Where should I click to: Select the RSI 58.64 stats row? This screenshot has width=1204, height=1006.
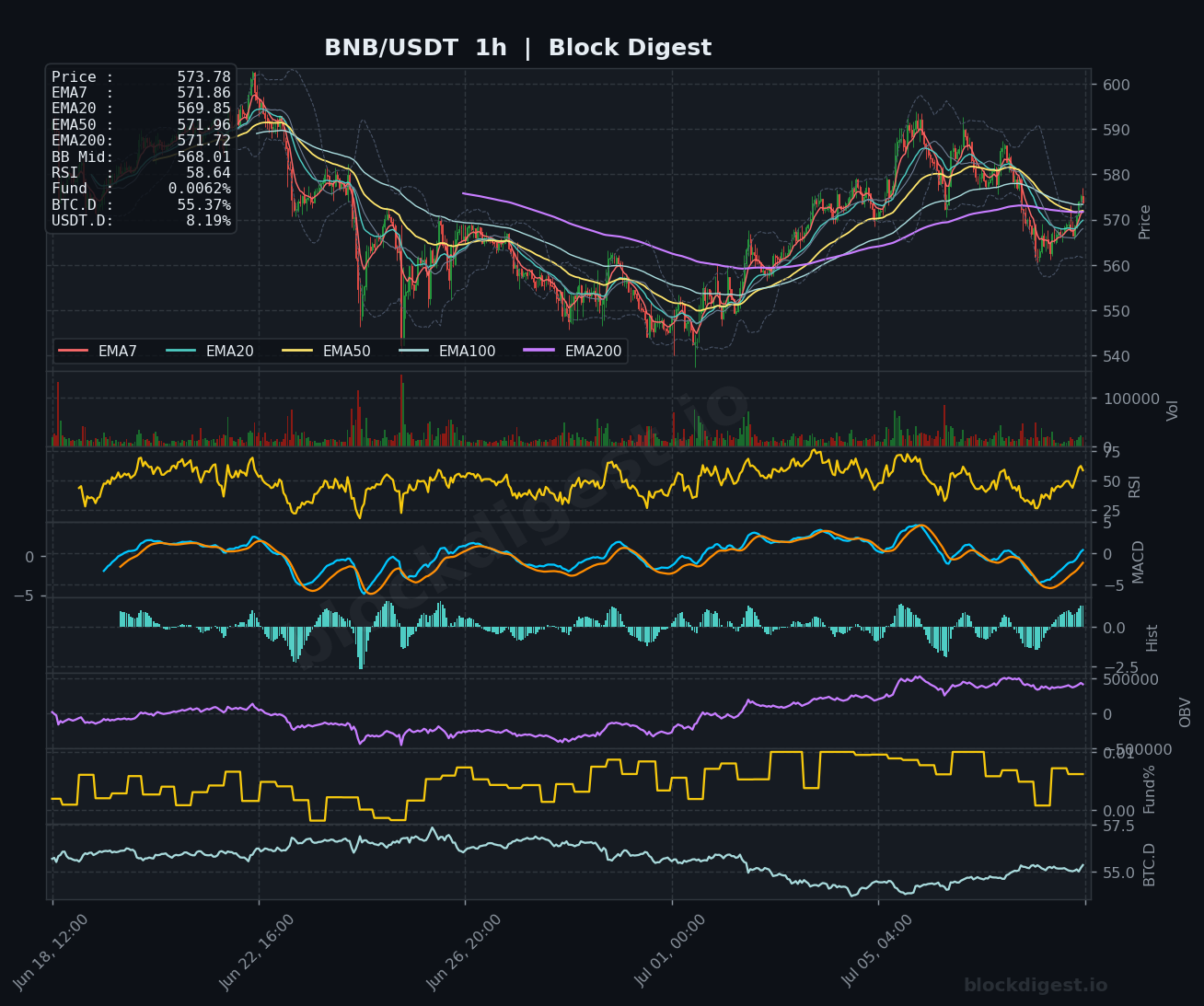141,172
